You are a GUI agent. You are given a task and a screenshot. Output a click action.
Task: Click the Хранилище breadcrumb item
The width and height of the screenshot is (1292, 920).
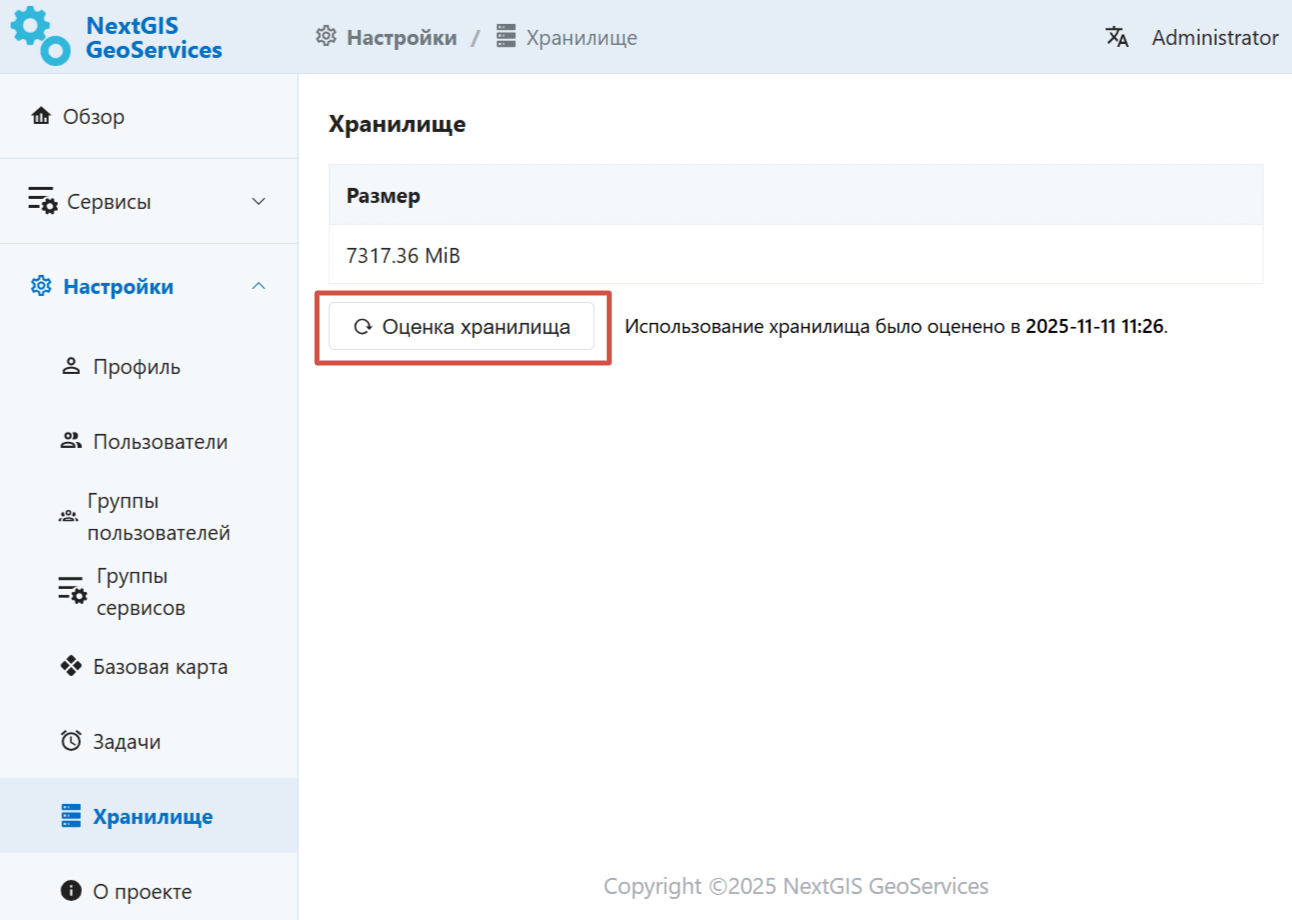click(581, 38)
